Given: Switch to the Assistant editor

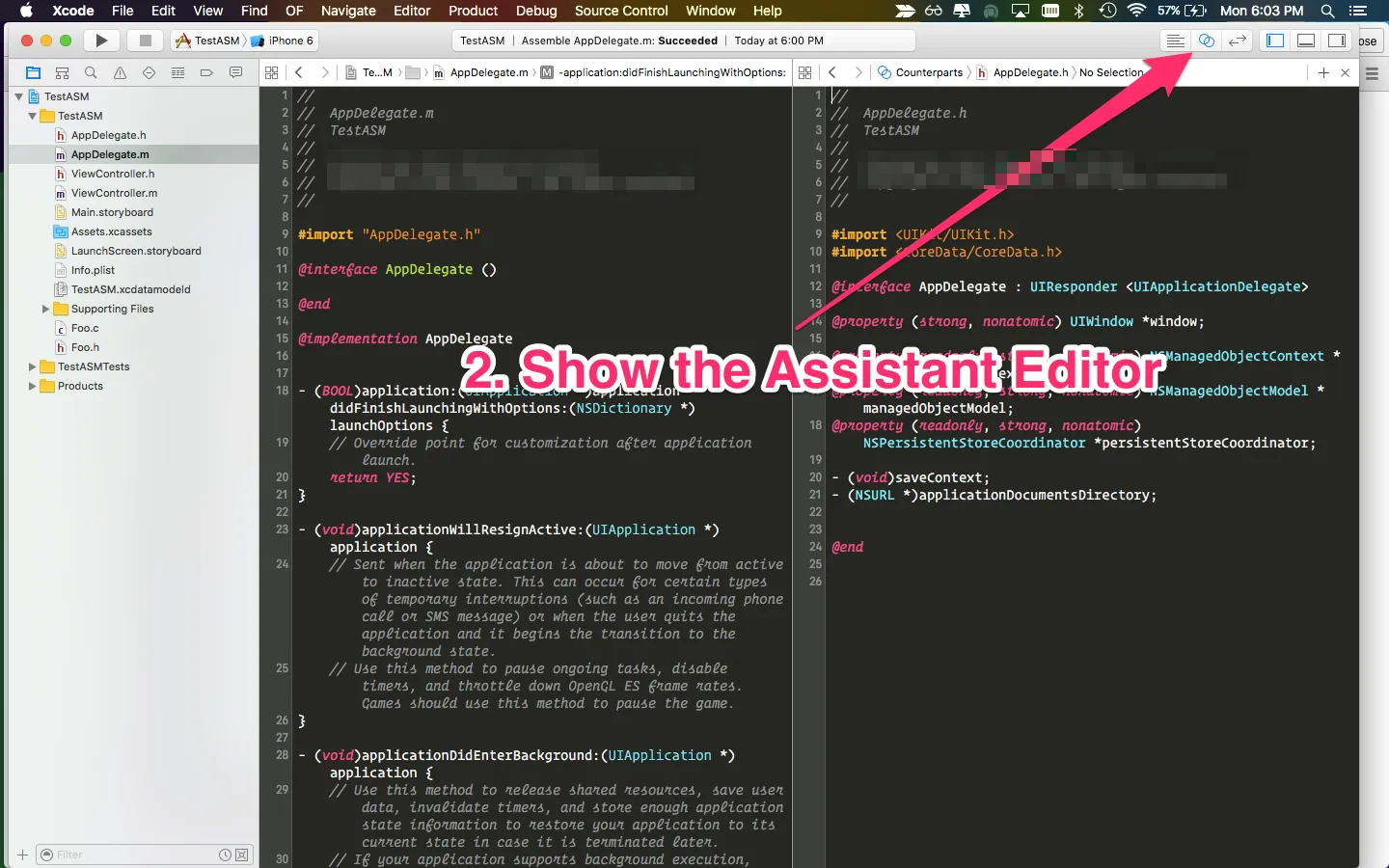Looking at the screenshot, I should (x=1206, y=41).
